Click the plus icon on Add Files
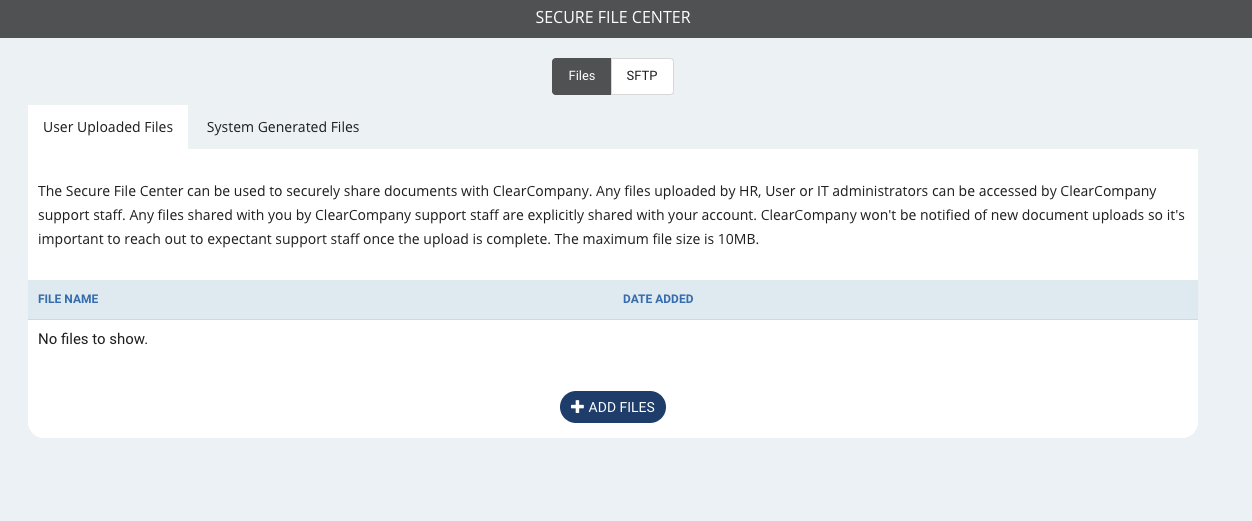Viewport: 1252px width, 521px height. (x=577, y=407)
